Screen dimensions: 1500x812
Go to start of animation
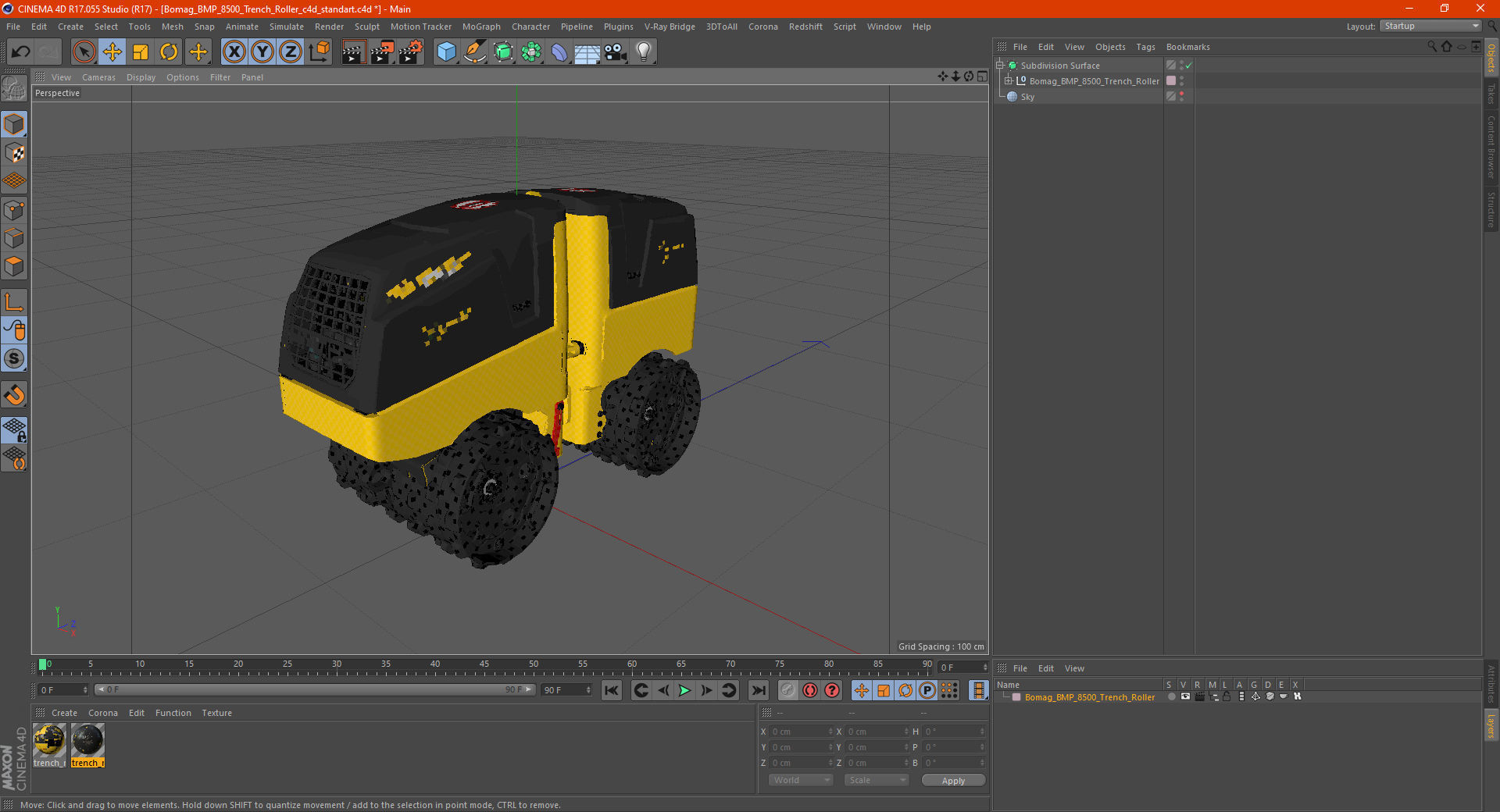pos(612,690)
